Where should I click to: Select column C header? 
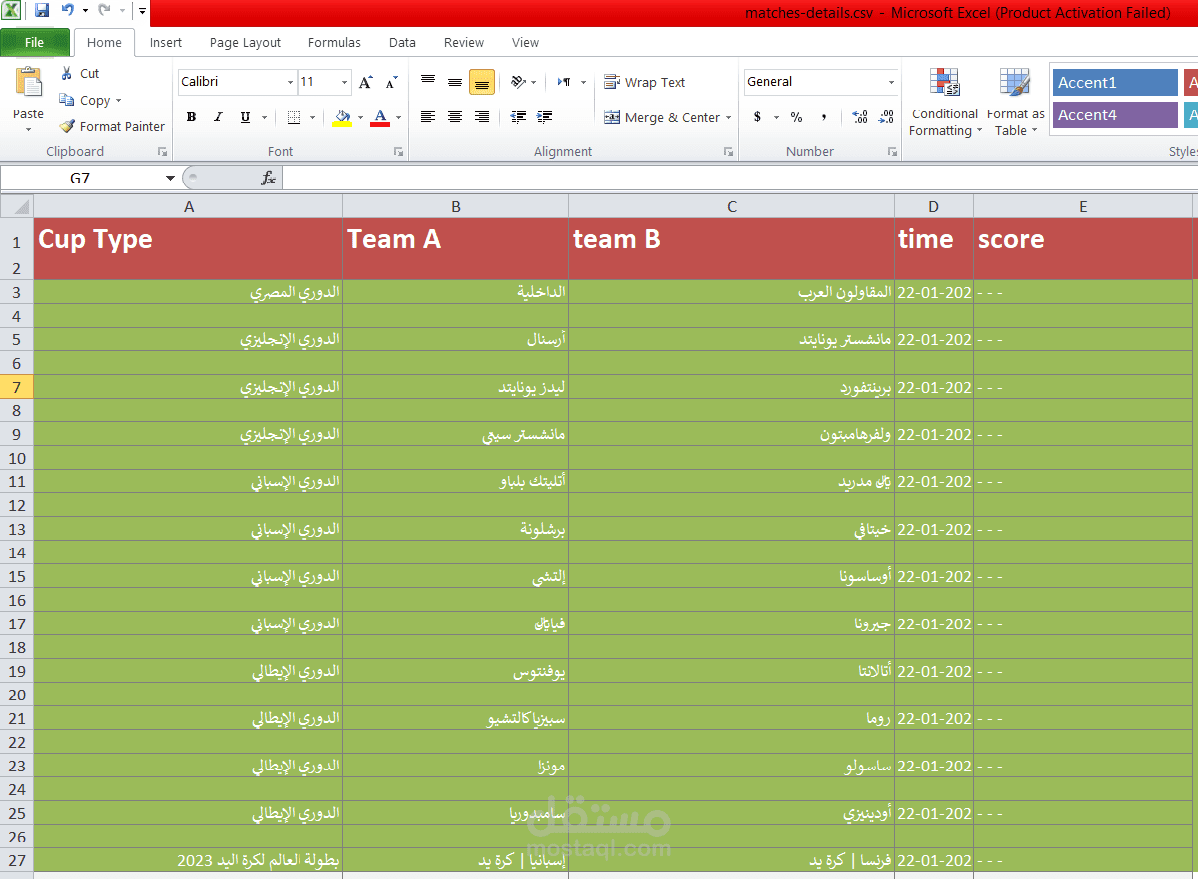(731, 206)
